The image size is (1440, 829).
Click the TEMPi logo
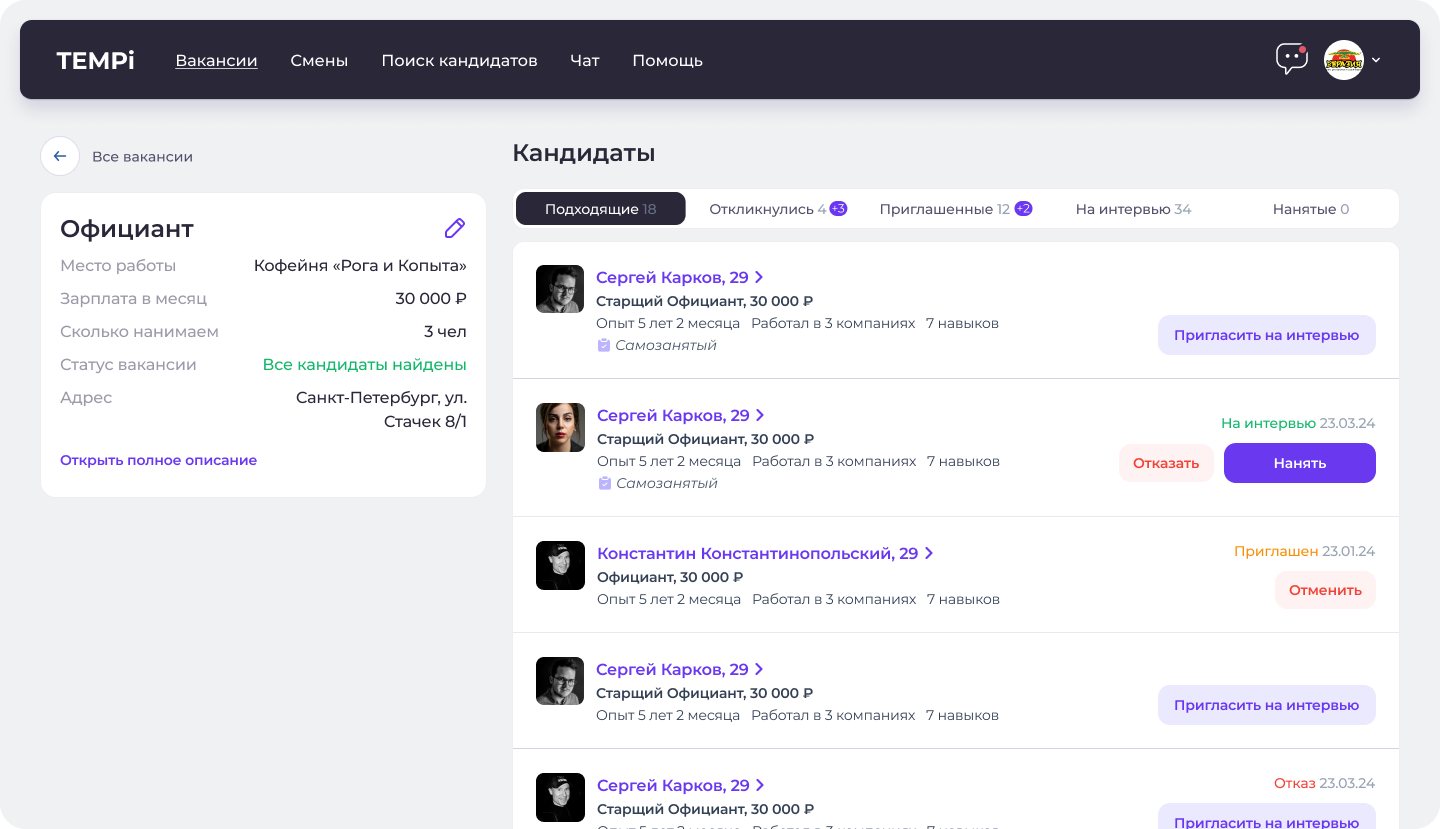[96, 60]
